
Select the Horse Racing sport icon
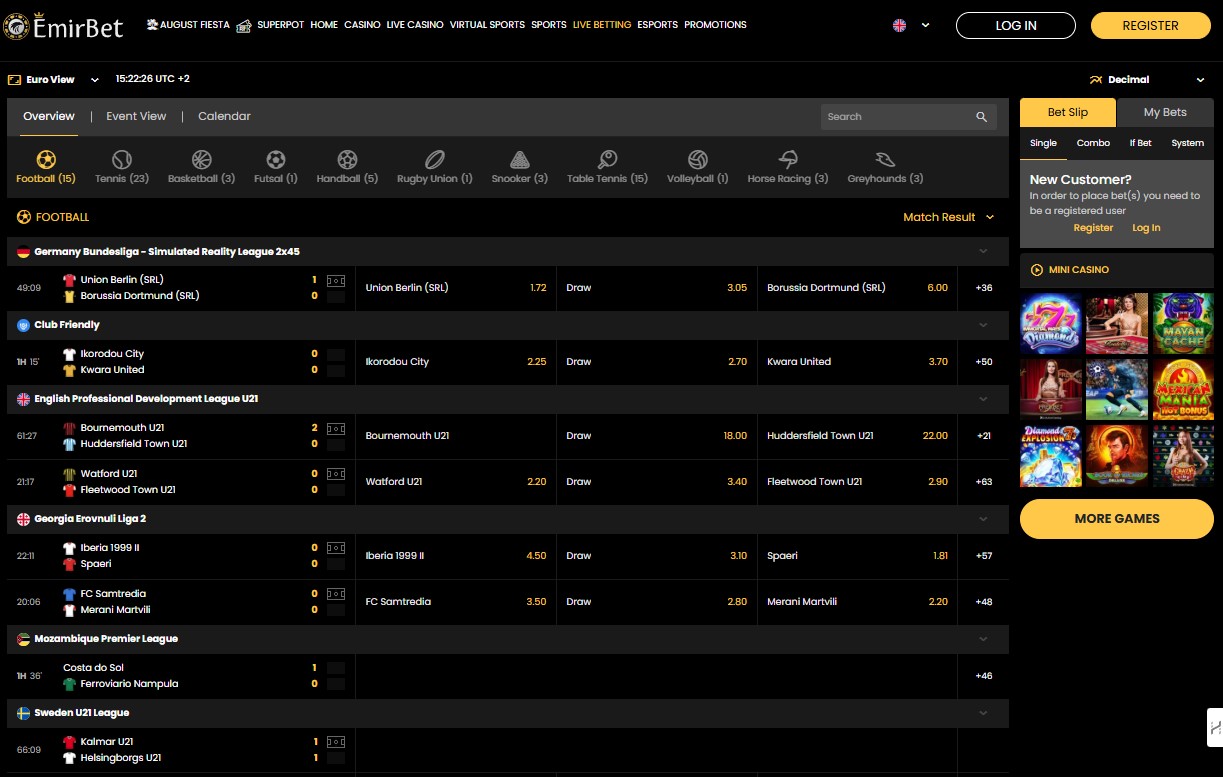click(788, 160)
